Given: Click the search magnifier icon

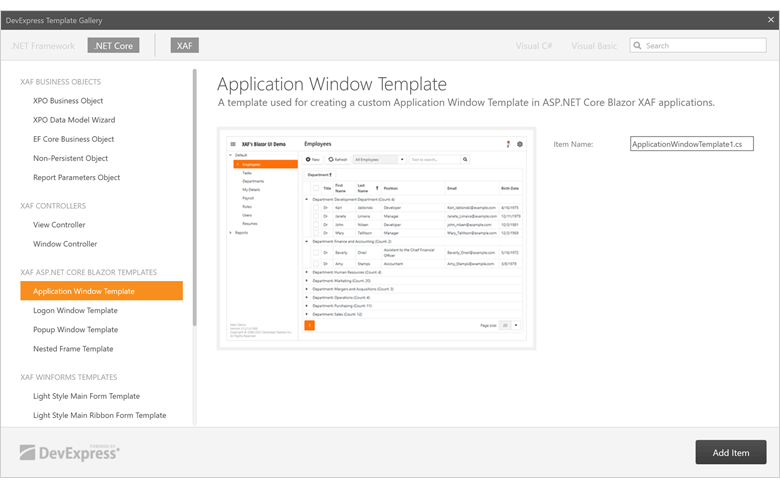Looking at the screenshot, I should tap(637, 45).
